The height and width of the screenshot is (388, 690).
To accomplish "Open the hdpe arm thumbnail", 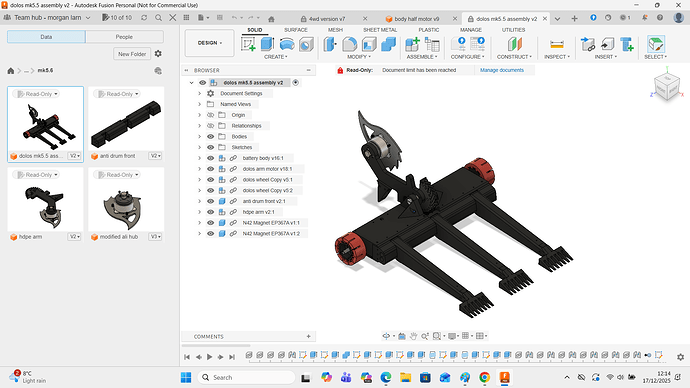I will pyautogui.click(x=45, y=199).
